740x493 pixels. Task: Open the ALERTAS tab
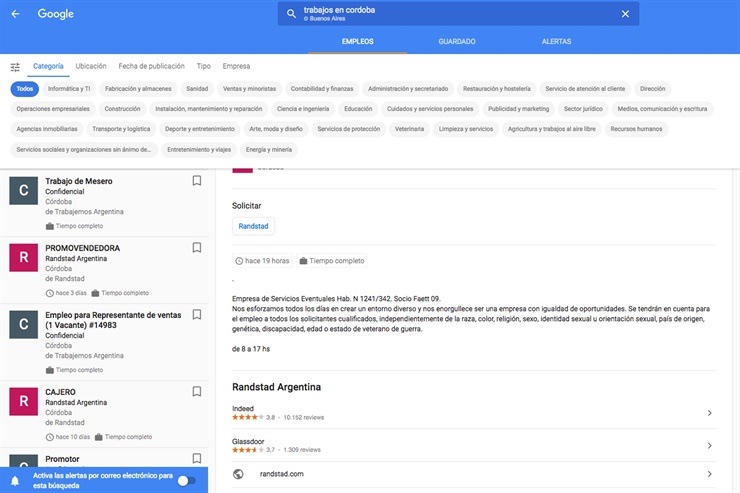coord(556,42)
